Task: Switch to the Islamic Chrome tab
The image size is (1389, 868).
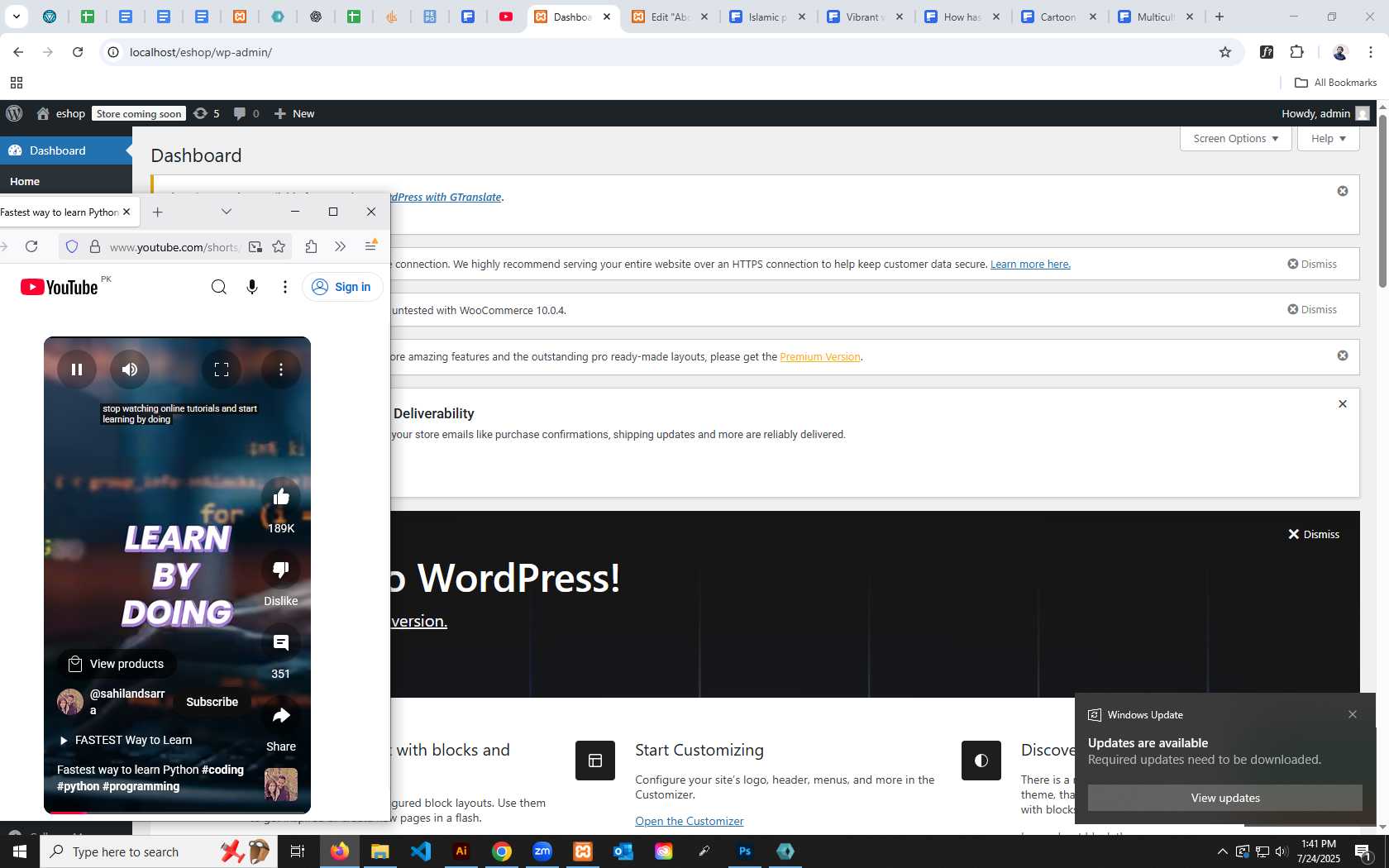Action: pyautogui.click(x=767, y=17)
